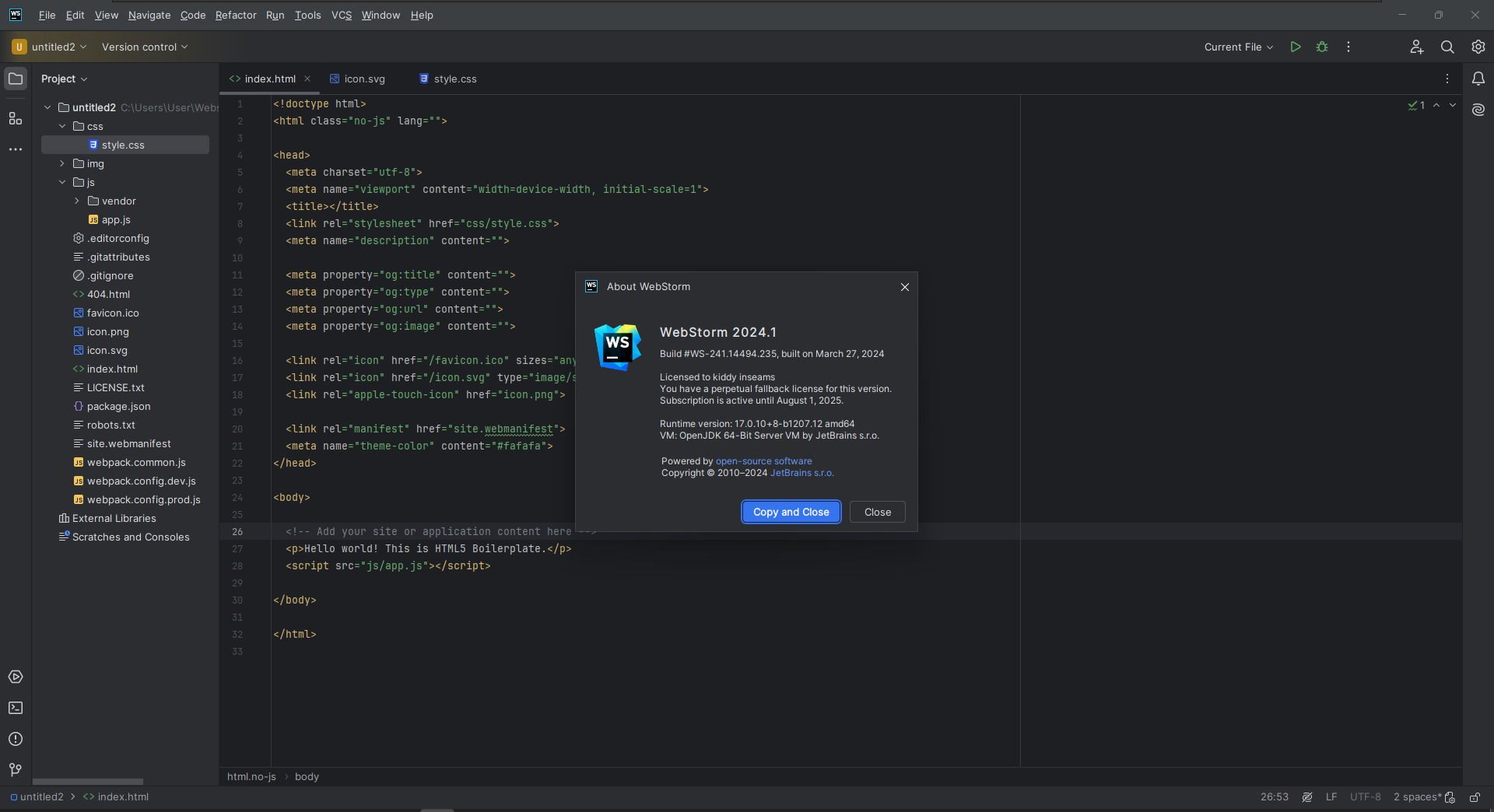The width and height of the screenshot is (1494, 812).
Task: Open the Structure tool window icon
Action: click(x=16, y=118)
